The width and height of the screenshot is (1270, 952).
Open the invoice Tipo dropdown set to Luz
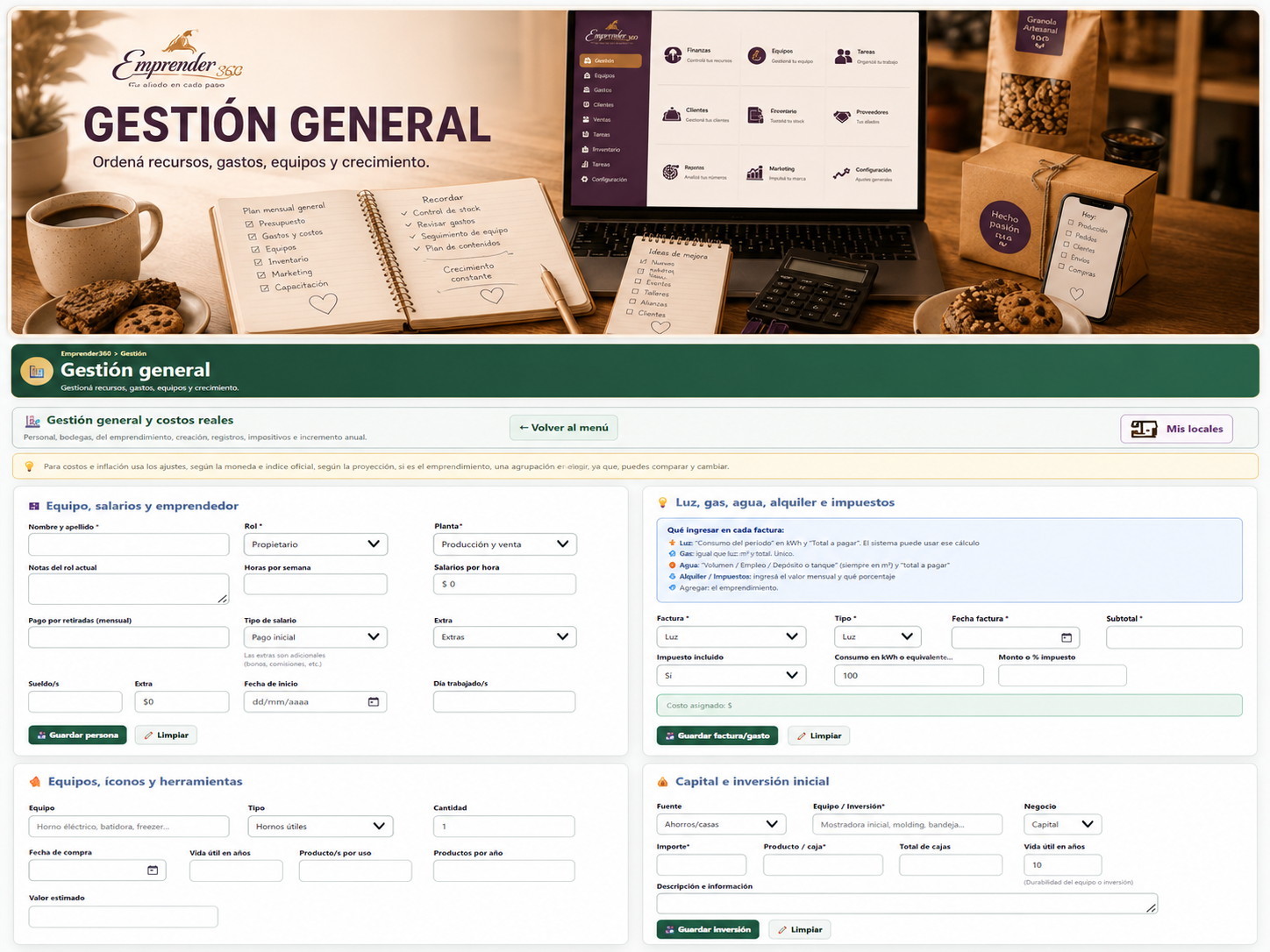point(879,636)
